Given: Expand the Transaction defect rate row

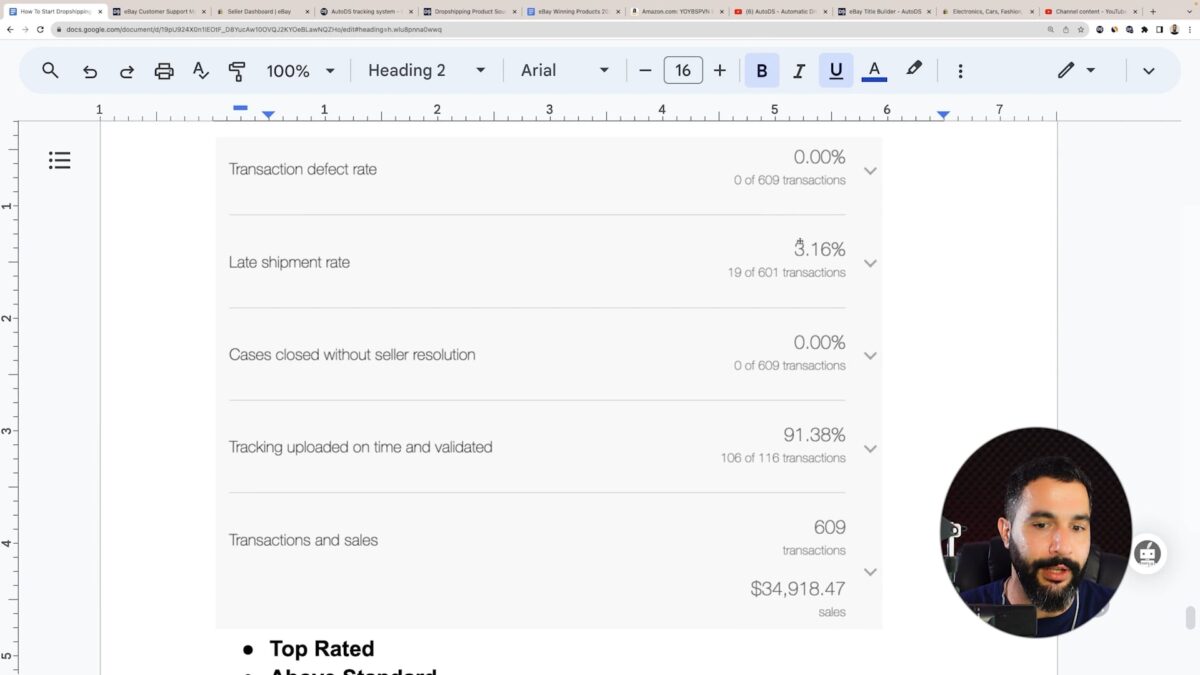Looking at the screenshot, I should [x=870, y=171].
